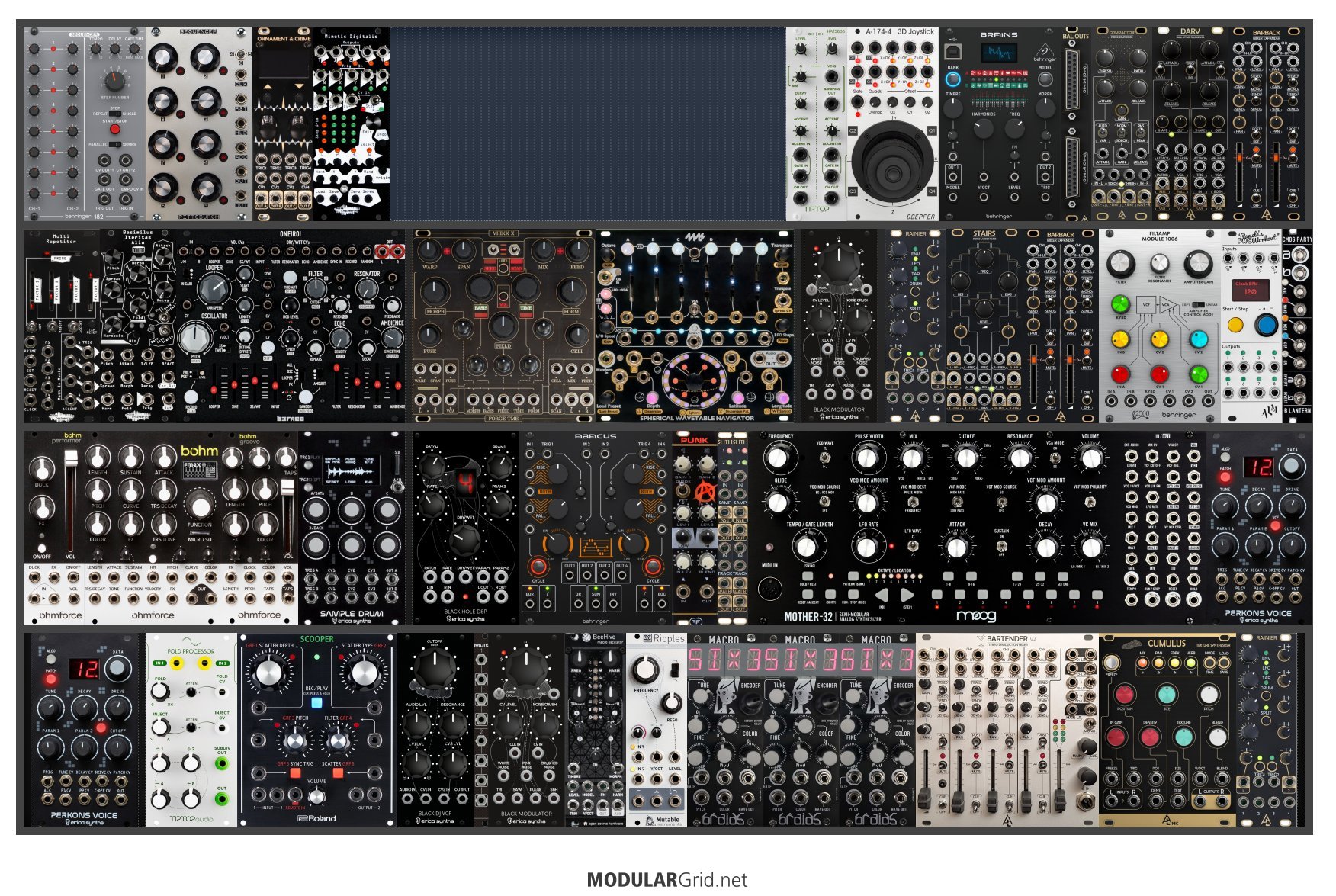The width and height of the screenshot is (1336, 896).
Task: Adjust the Brains Timbre knob
Action: tap(953, 108)
